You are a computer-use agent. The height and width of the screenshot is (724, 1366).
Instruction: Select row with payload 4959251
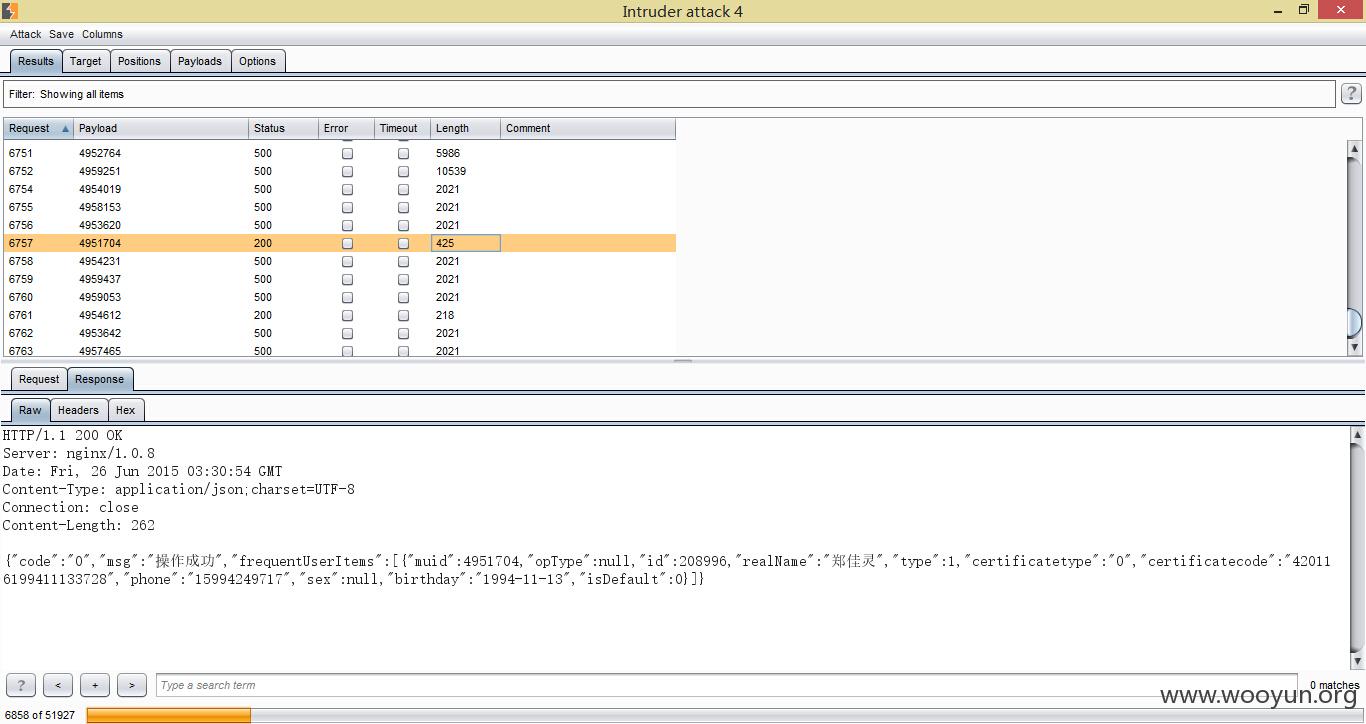coord(339,171)
